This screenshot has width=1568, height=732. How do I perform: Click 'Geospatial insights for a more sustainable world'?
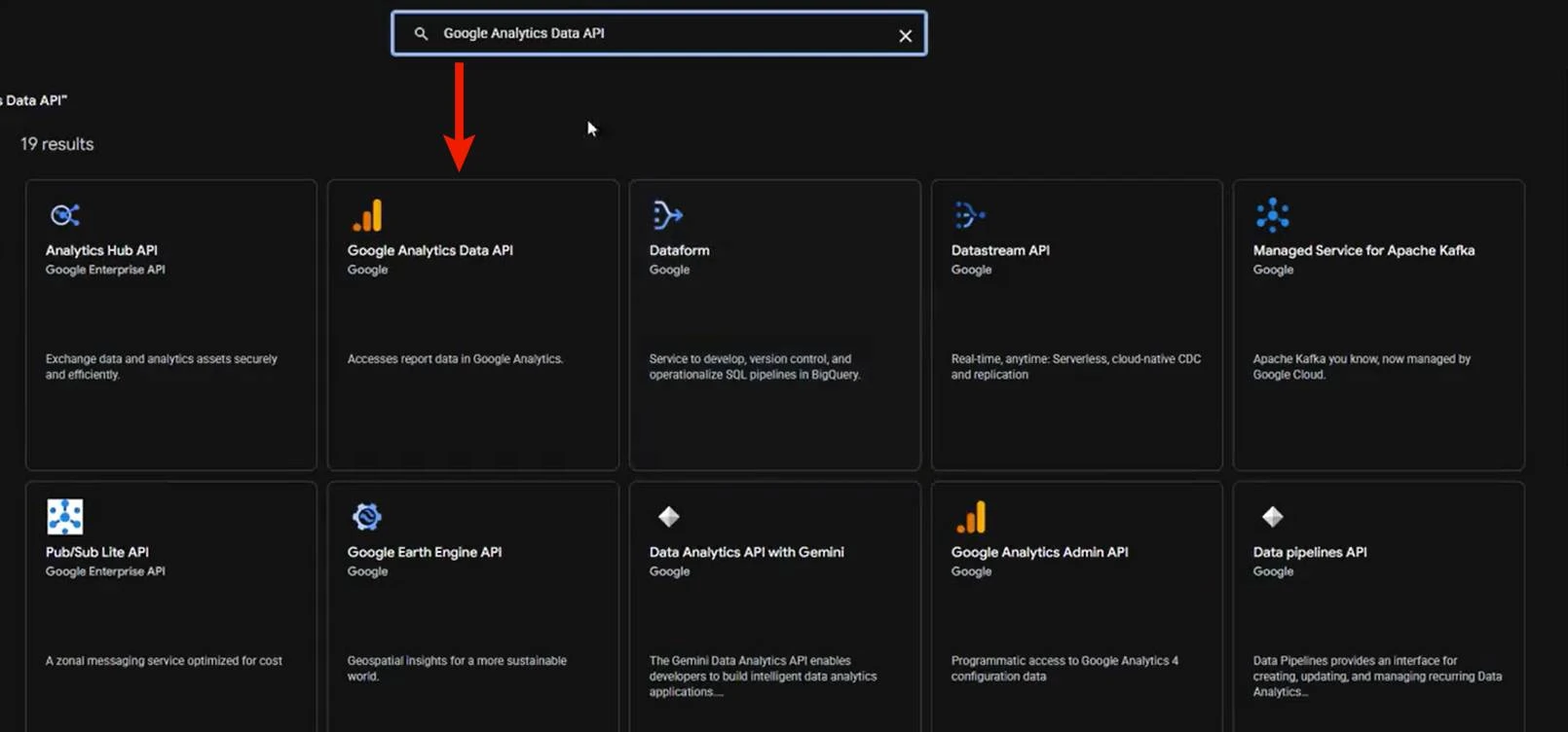coord(457,669)
